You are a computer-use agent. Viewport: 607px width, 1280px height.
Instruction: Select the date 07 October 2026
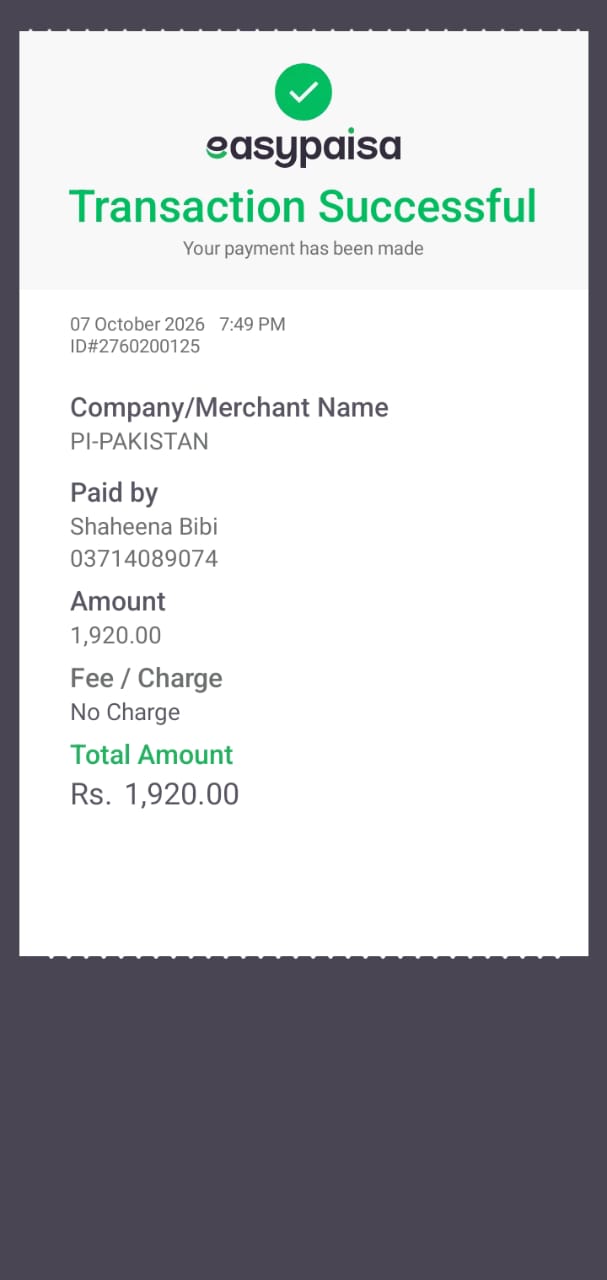(x=137, y=324)
